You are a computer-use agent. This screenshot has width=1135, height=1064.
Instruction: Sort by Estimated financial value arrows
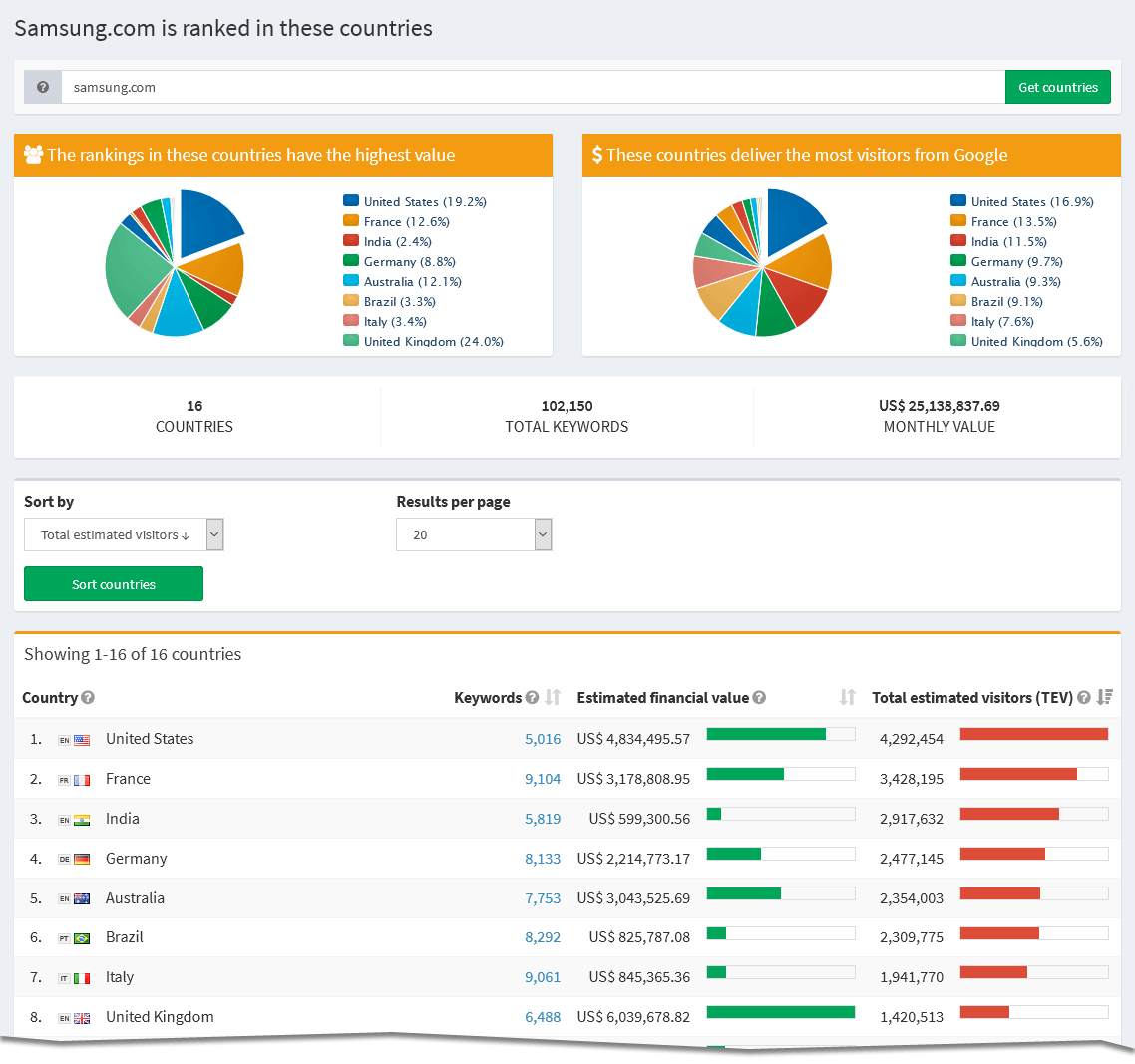(847, 698)
